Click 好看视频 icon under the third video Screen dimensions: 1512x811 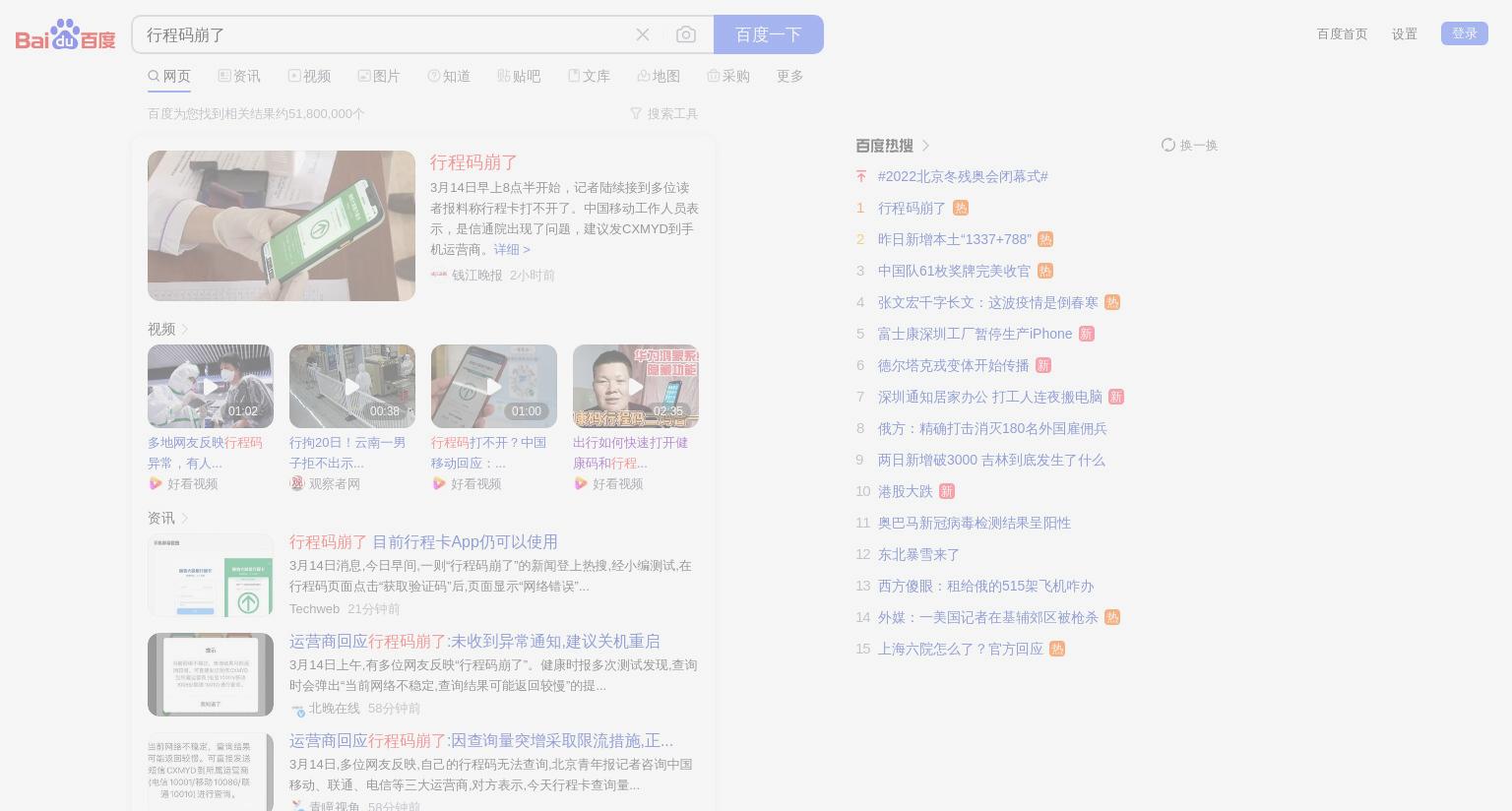(438, 483)
